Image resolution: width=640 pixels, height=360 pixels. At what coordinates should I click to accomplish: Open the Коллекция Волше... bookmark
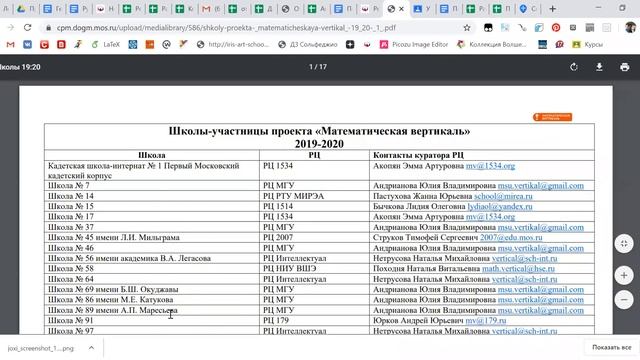[x=492, y=44]
